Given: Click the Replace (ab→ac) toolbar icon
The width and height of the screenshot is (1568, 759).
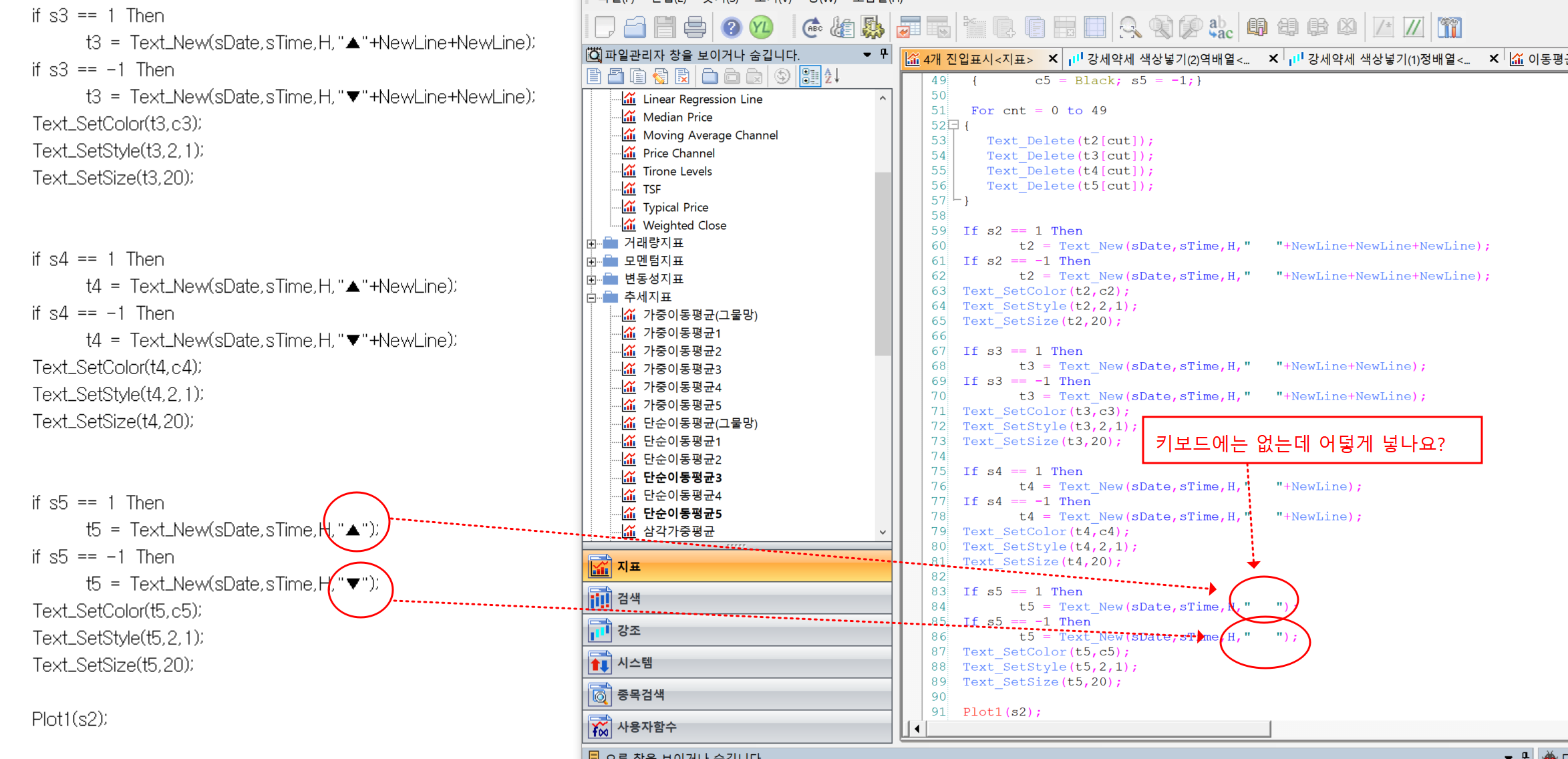Looking at the screenshot, I should pyautogui.click(x=1221, y=27).
